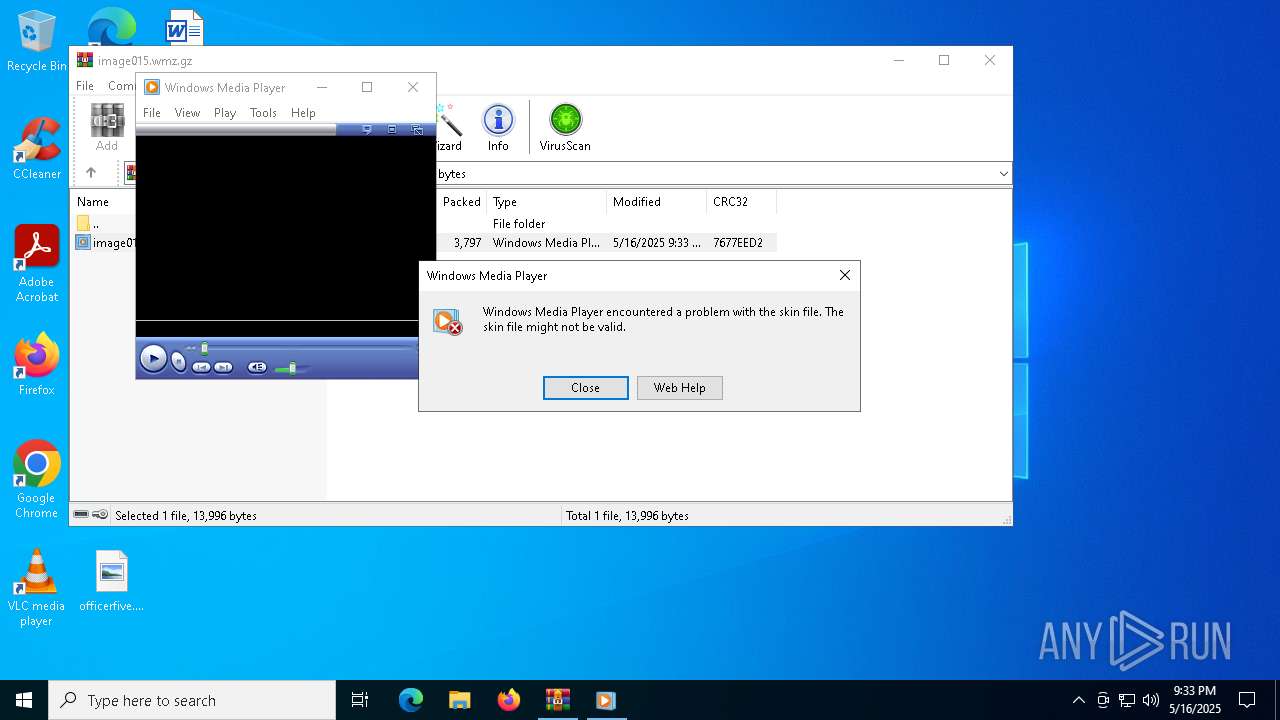Image resolution: width=1280 pixels, height=720 pixels.
Task: Switch to WinRAR on the taskbar
Action: (x=557, y=700)
